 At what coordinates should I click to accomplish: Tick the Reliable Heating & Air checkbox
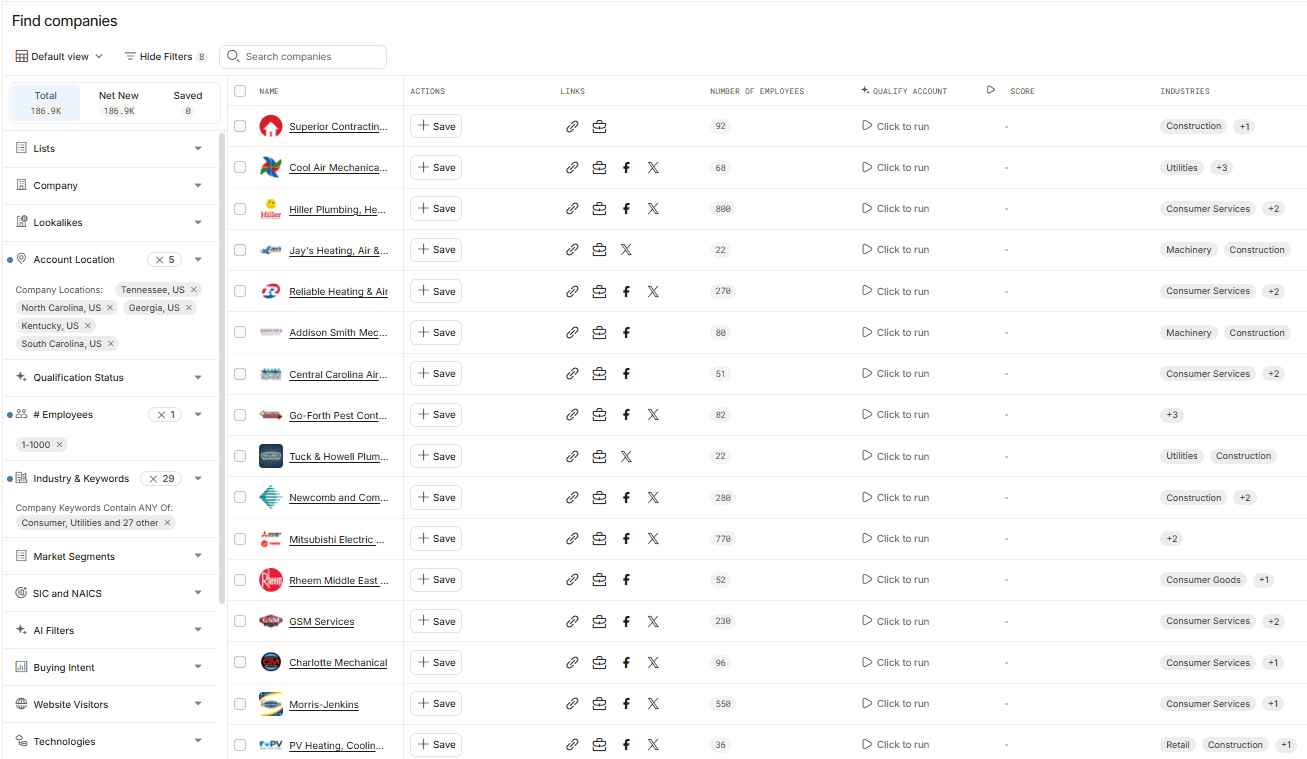tap(240, 291)
